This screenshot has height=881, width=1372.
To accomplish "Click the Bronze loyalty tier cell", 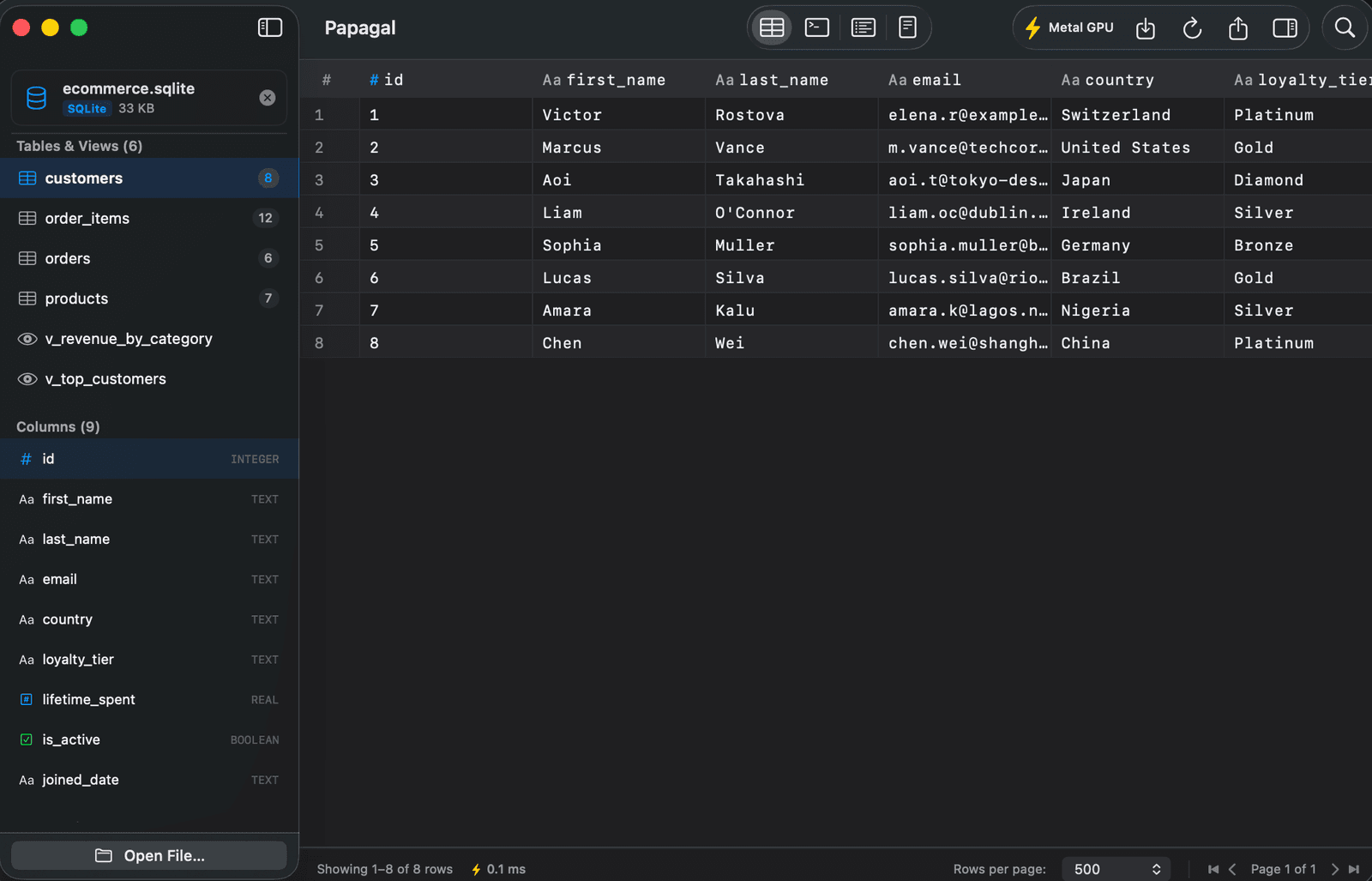I will [1299, 245].
